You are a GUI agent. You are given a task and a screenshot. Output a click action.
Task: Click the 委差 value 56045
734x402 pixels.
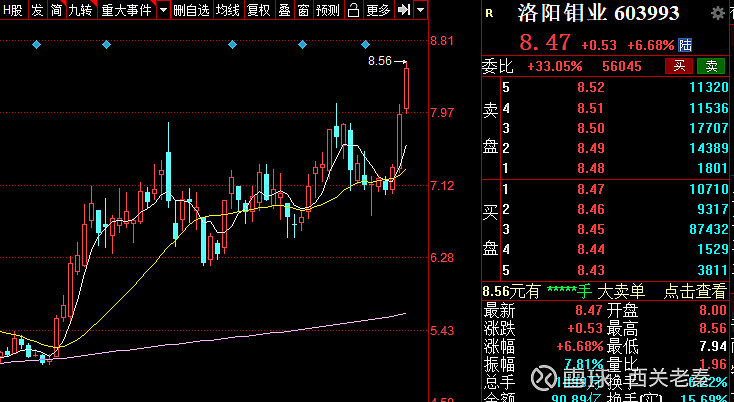(622, 66)
